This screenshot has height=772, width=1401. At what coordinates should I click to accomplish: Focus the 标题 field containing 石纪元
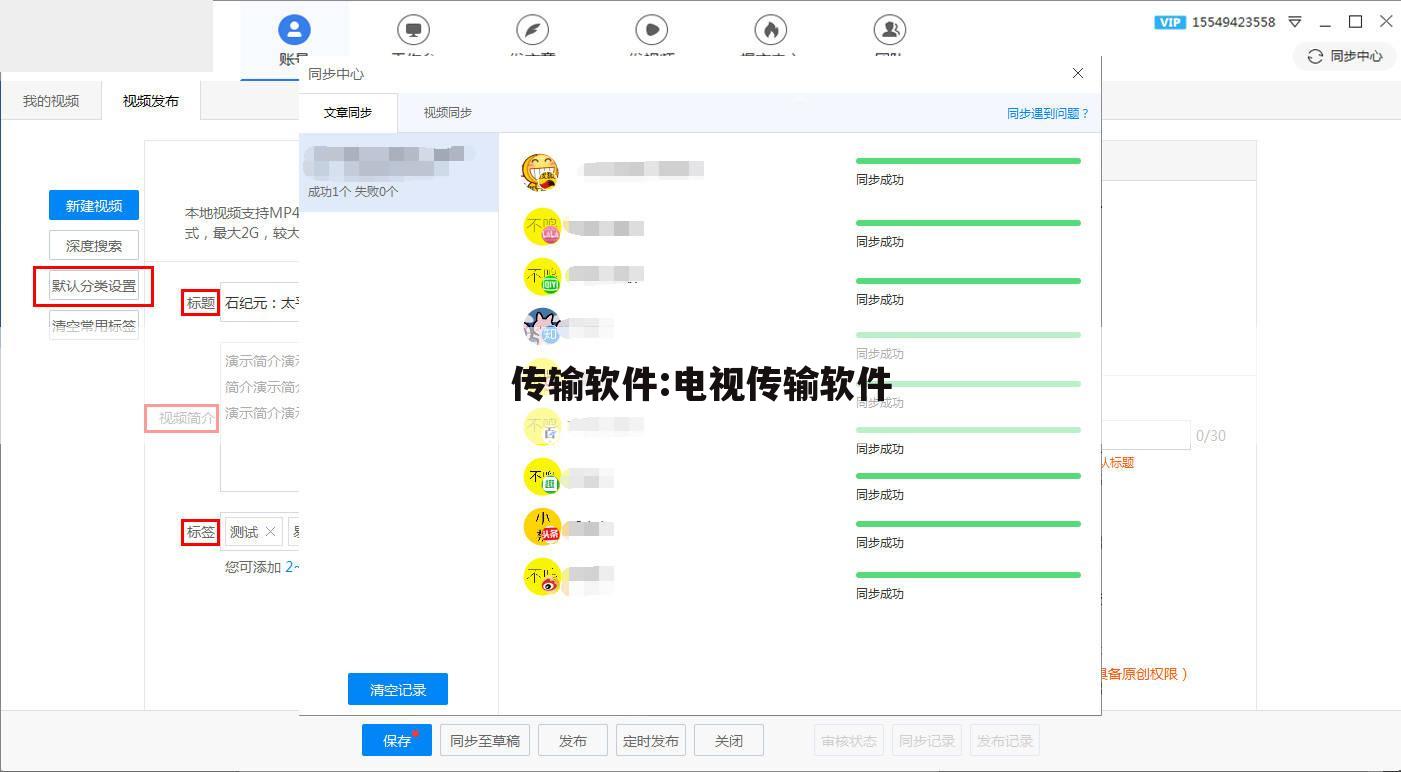[x=259, y=303]
